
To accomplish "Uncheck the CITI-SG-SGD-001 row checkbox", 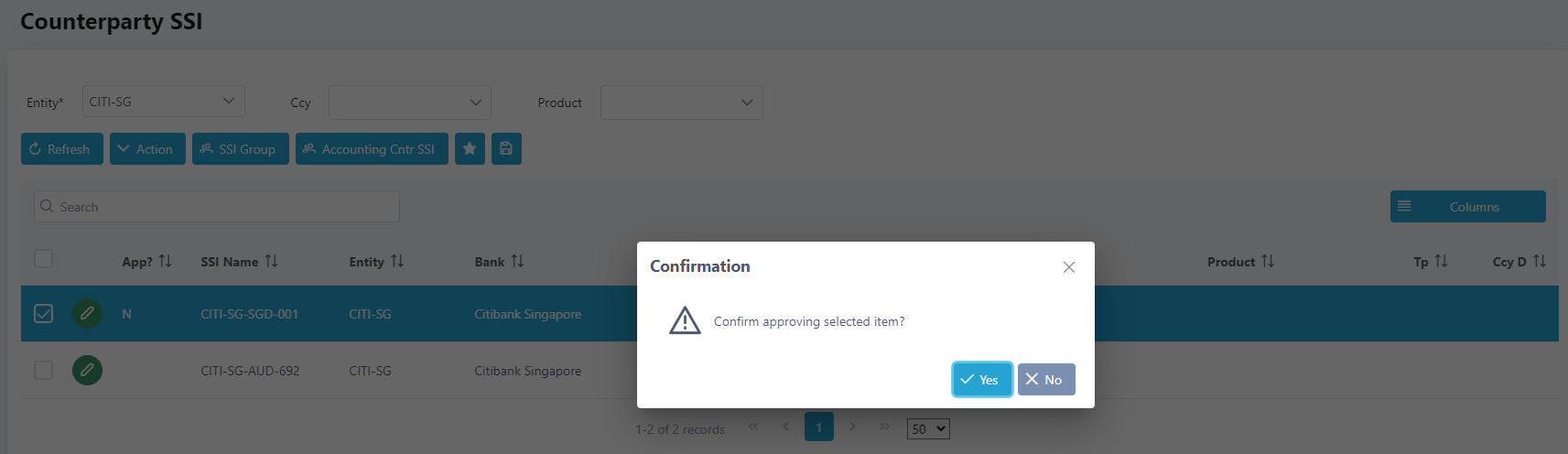I will tap(43, 314).
